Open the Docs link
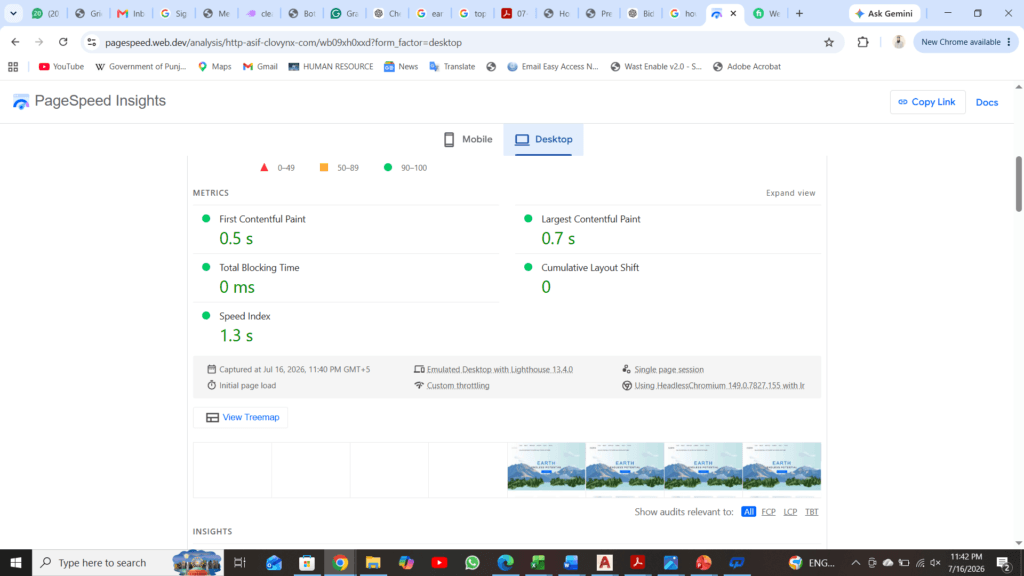 click(x=986, y=102)
